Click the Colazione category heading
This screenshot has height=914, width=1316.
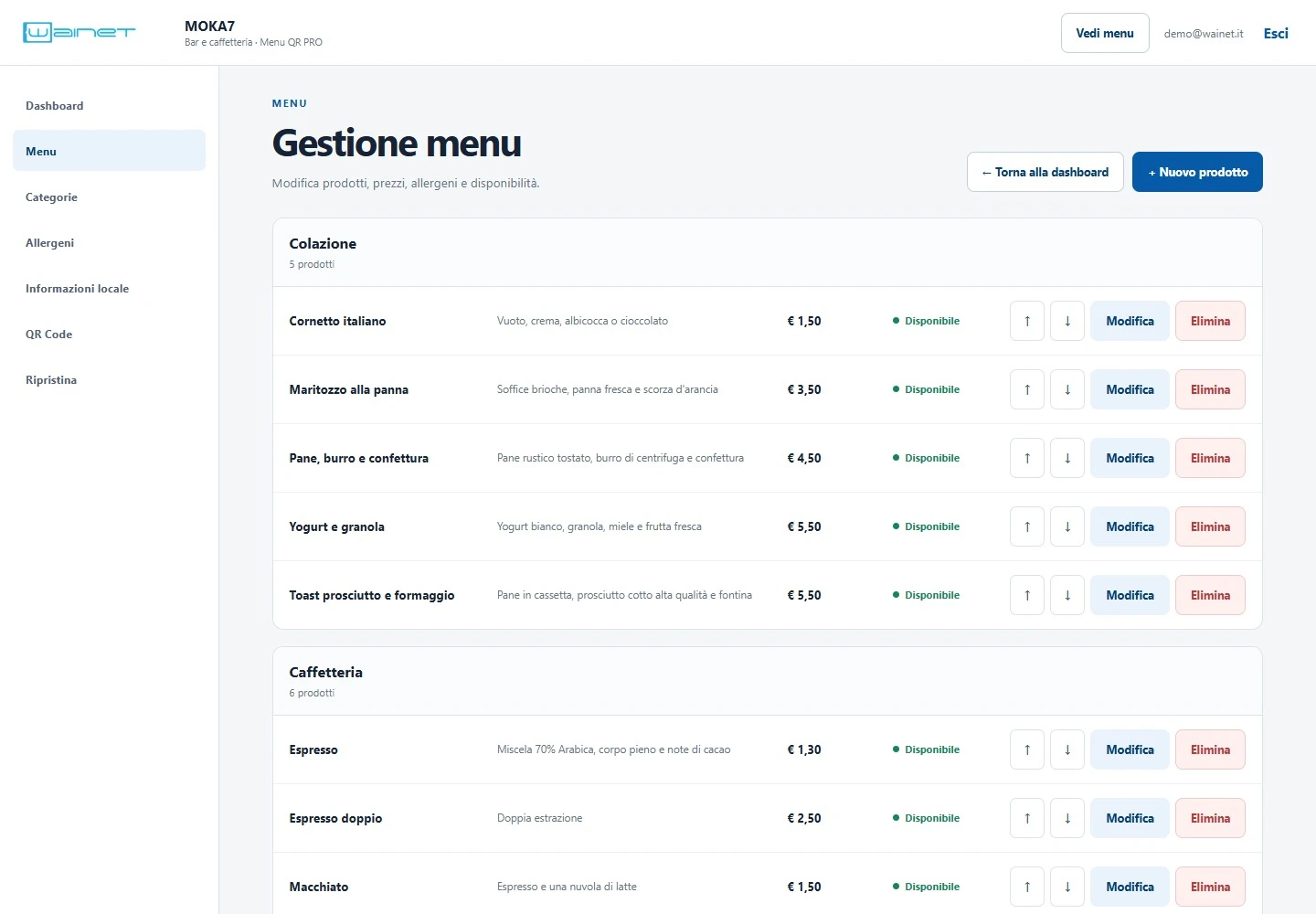tap(323, 244)
